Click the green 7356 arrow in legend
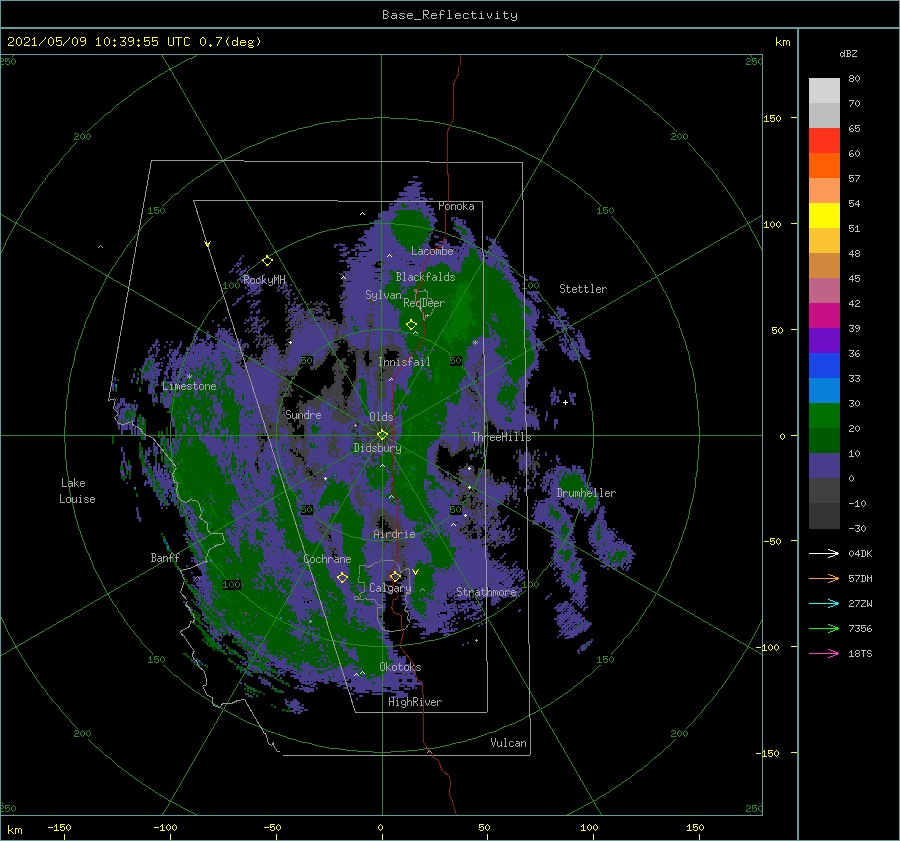The height and width of the screenshot is (841, 900). coord(824,629)
